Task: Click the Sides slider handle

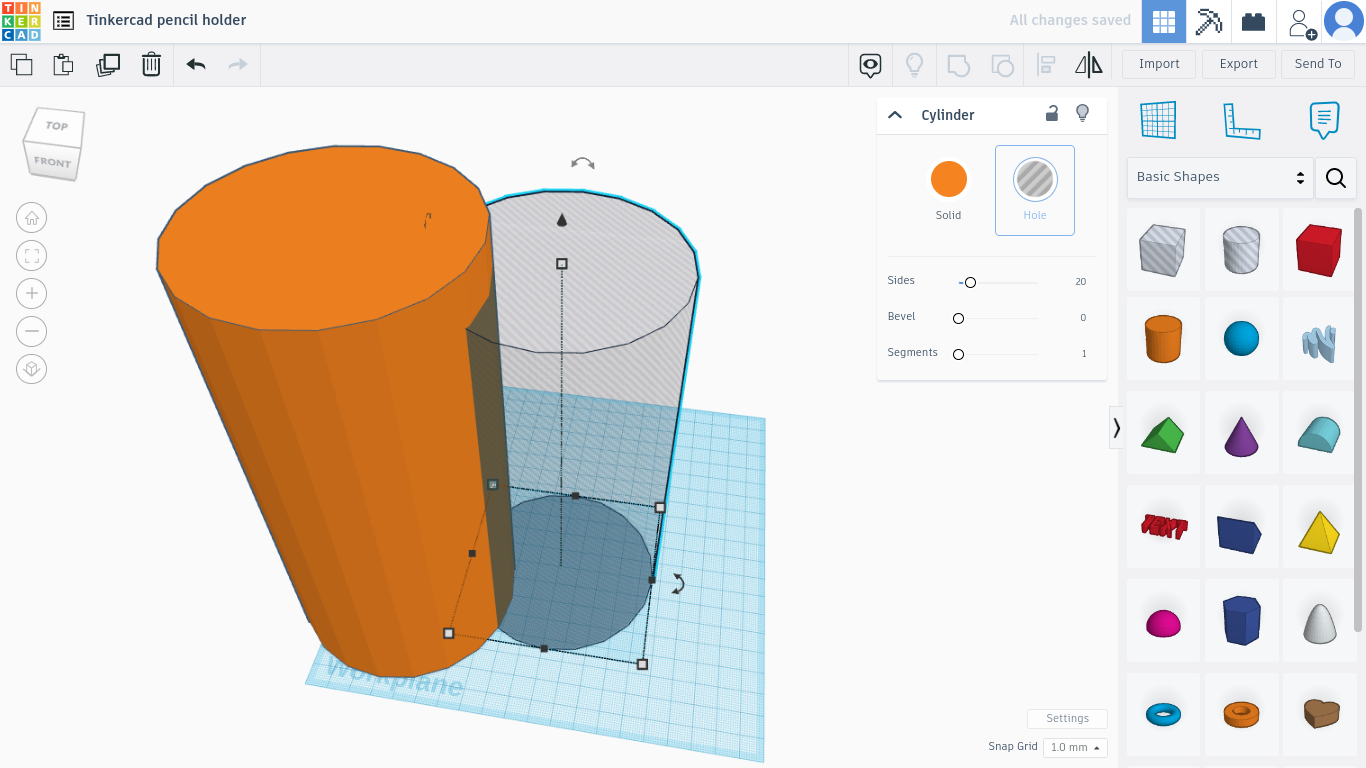Action: [x=970, y=283]
